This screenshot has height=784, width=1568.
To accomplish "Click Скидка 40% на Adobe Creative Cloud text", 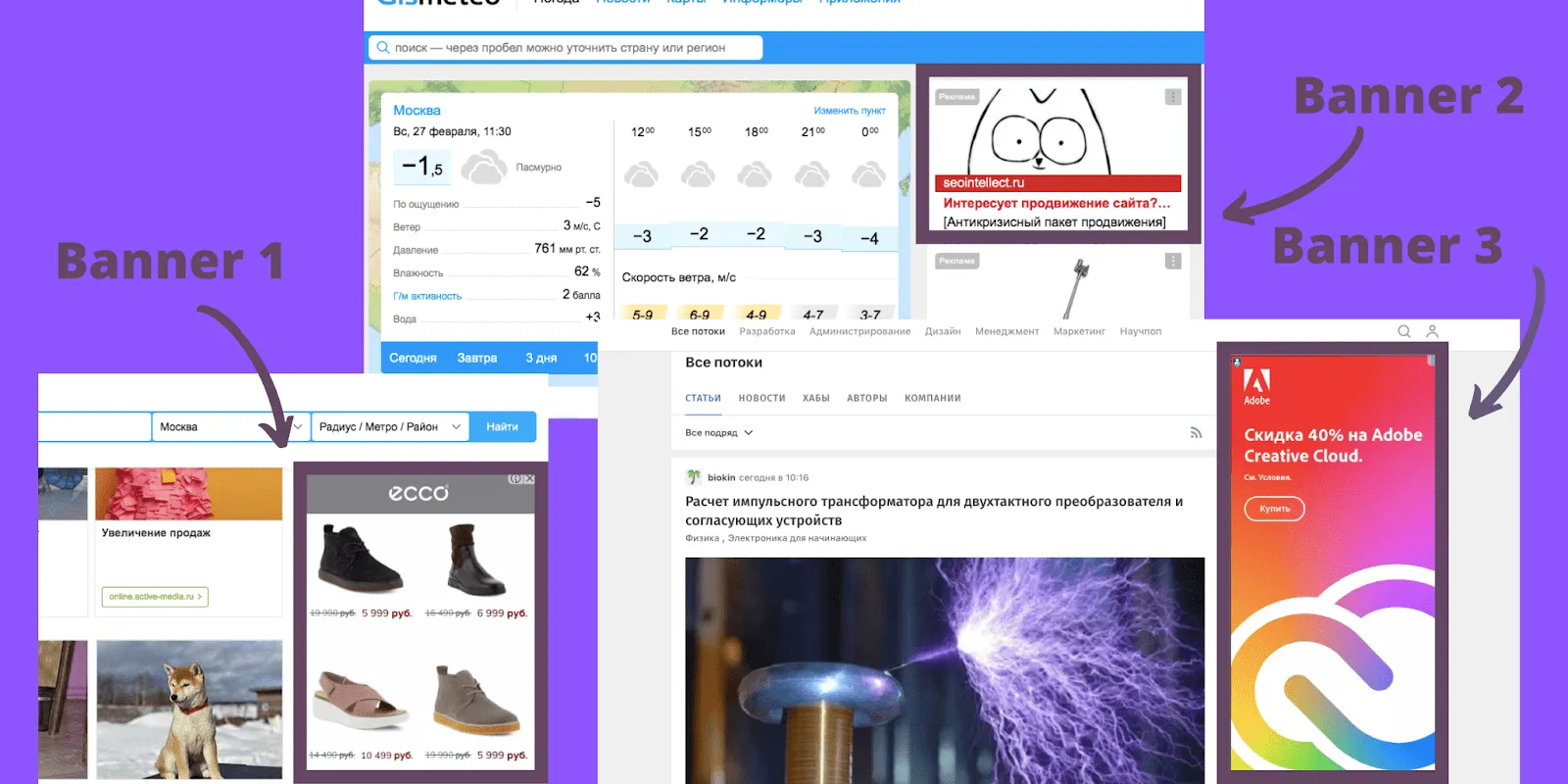I will click(x=1333, y=445).
